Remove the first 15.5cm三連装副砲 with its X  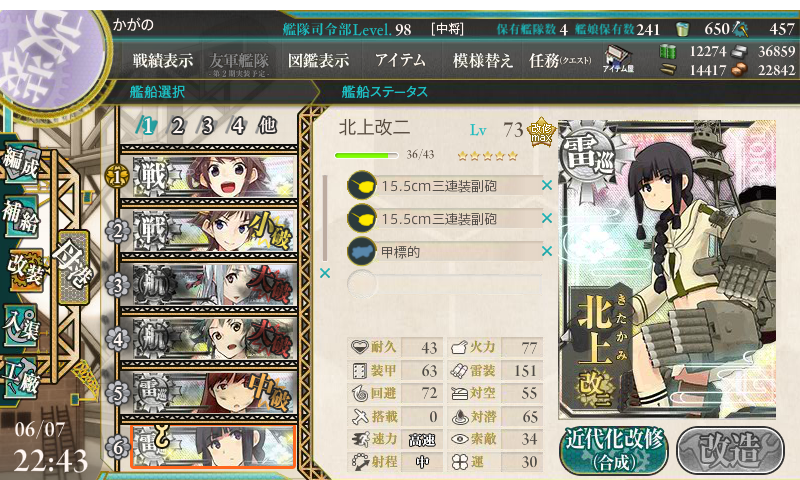pyautogui.click(x=546, y=185)
